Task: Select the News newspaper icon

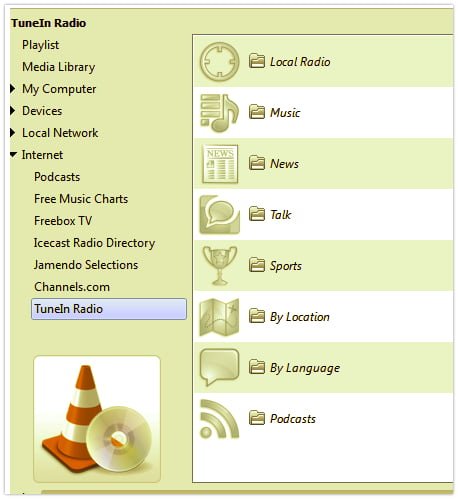Action: click(x=220, y=164)
